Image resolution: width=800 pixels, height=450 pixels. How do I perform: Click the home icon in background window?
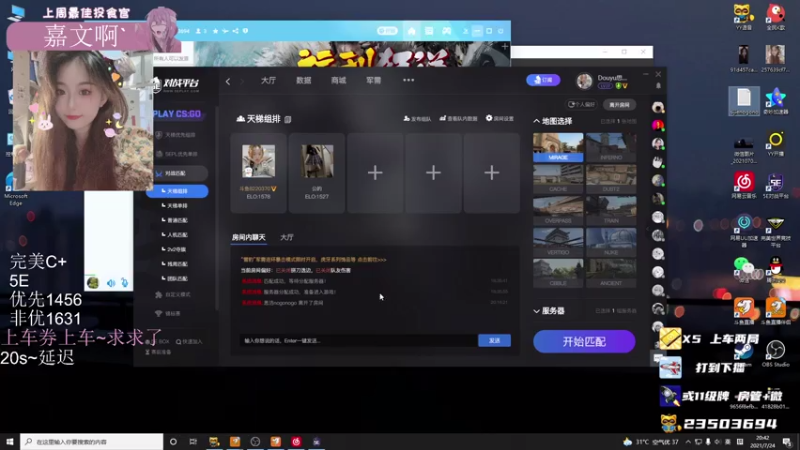click(x=411, y=31)
